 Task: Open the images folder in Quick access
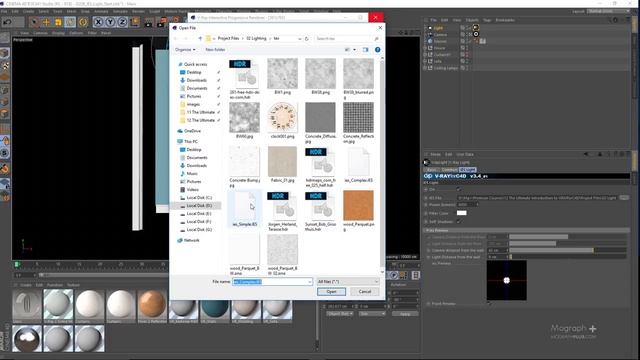pyautogui.click(x=193, y=104)
